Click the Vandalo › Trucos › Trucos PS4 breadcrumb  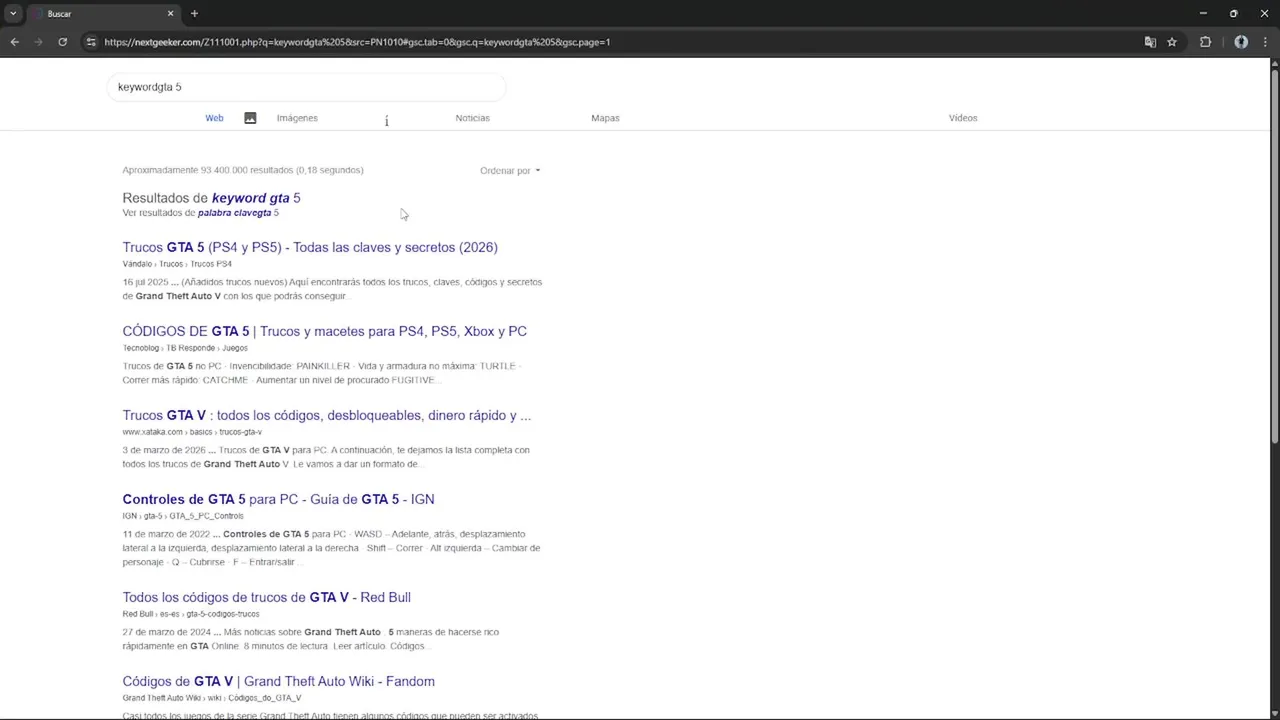tap(177, 264)
